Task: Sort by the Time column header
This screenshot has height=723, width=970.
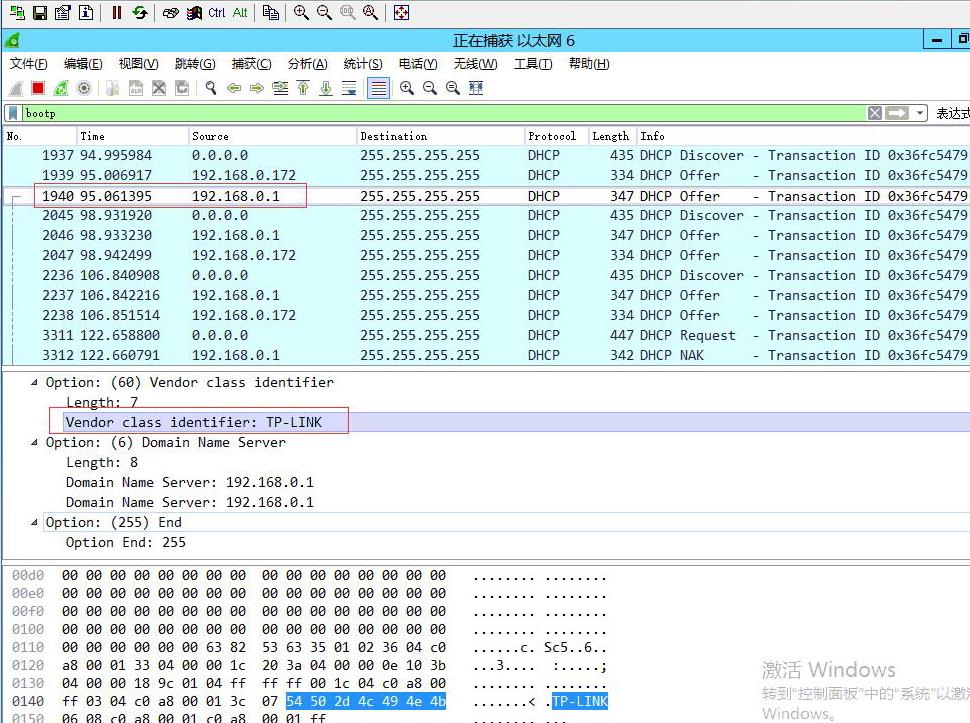Action: (131, 136)
